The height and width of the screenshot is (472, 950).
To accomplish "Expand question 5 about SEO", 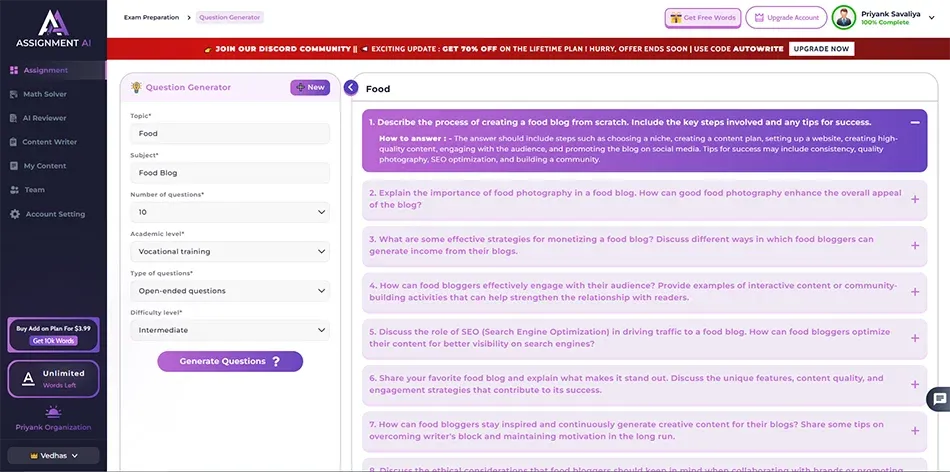I will tap(914, 337).
